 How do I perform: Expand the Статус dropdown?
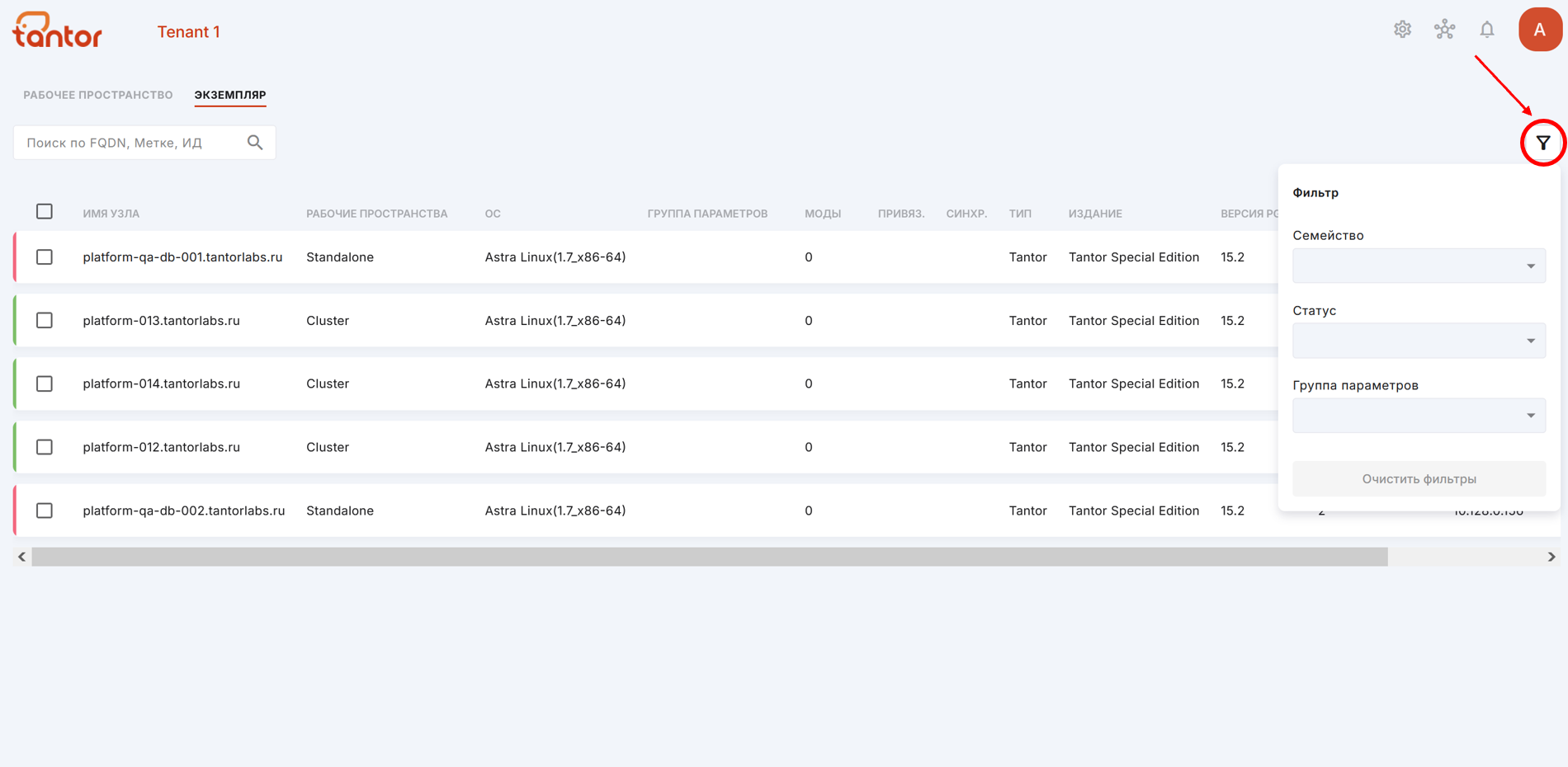pos(1419,341)
